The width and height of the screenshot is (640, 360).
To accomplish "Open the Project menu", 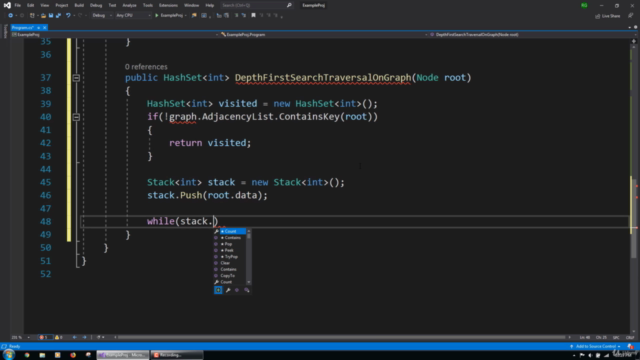I will (62, 5).
